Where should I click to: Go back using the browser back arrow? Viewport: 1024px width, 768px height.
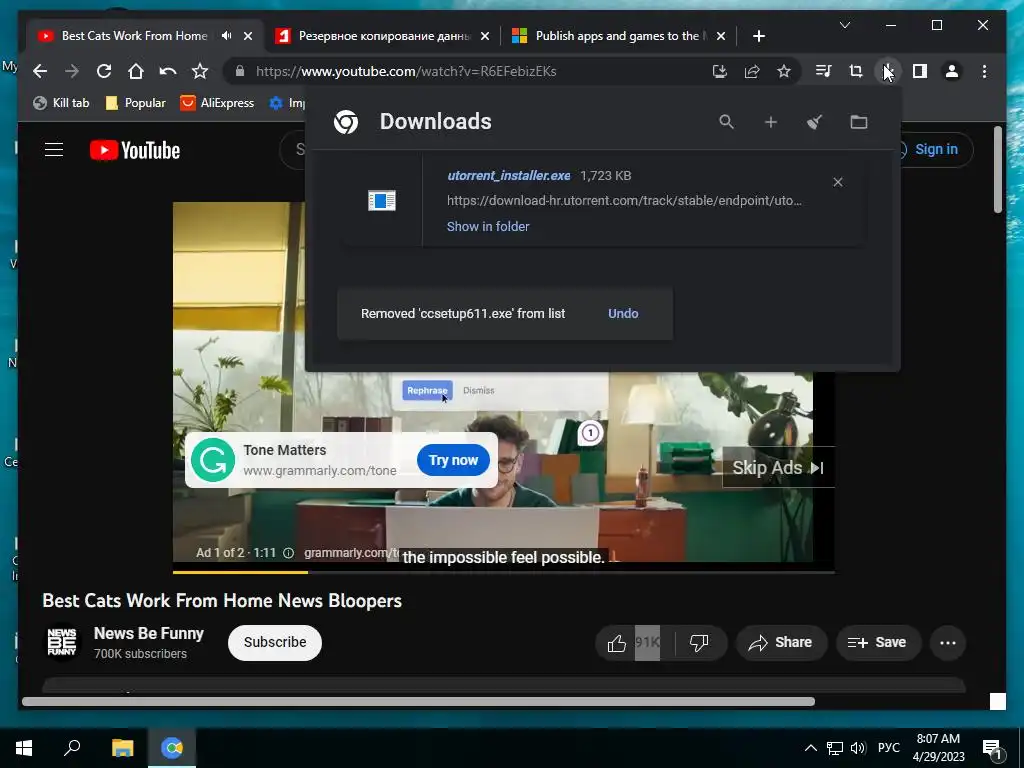tap(40, 71)
